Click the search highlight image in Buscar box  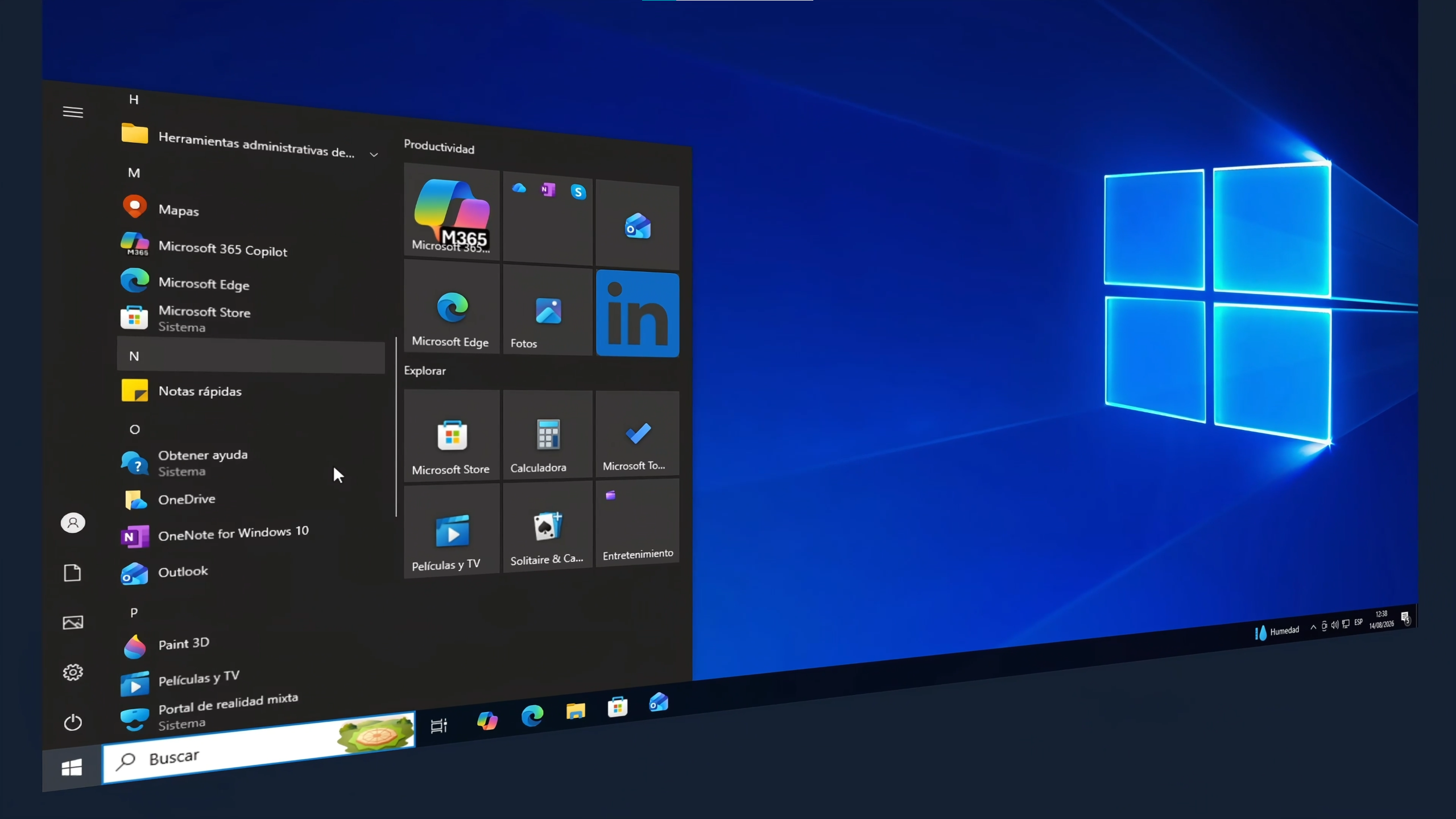click(x=375, y=734)
